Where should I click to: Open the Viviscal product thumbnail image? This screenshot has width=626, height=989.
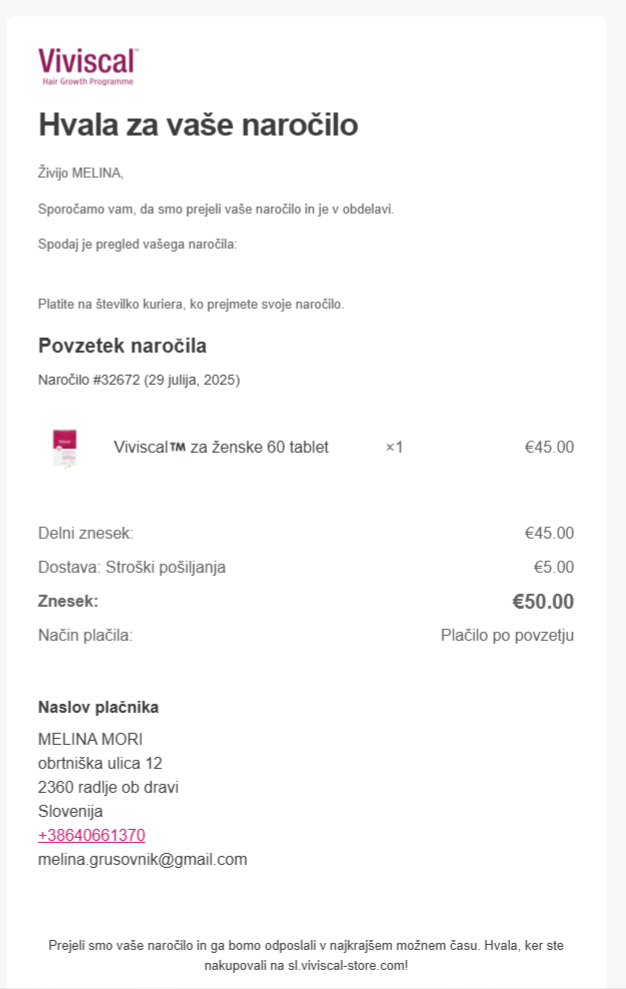[x=64, y=448]
